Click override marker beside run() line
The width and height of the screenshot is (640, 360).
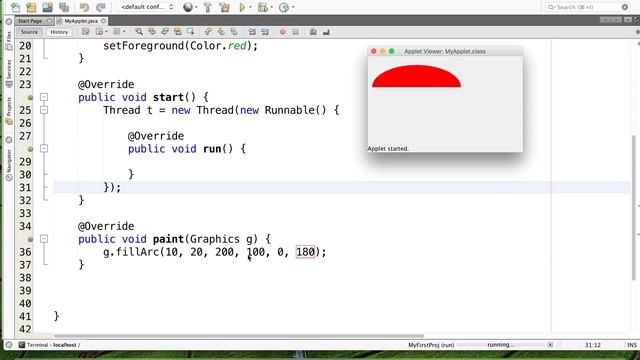click(30, 149)
